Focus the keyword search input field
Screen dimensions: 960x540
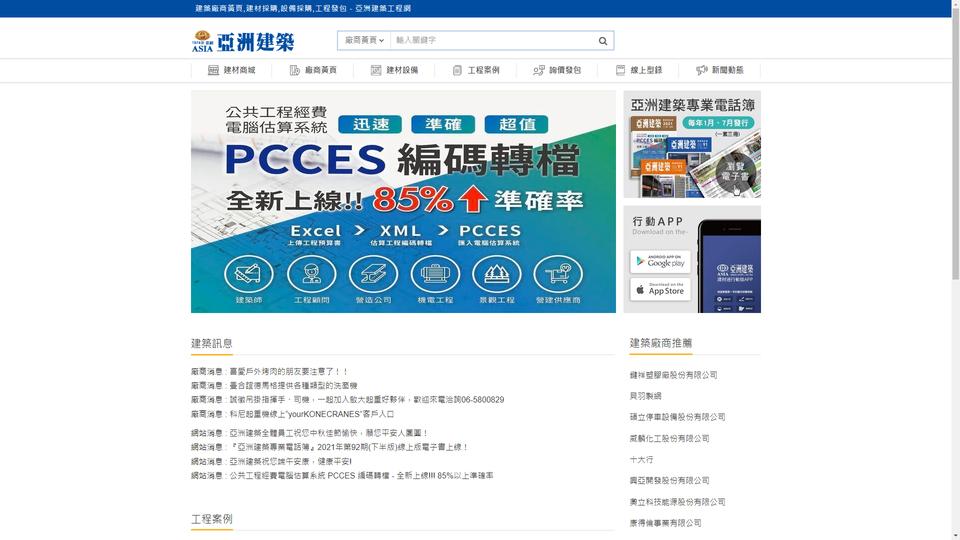coord(493,40)
